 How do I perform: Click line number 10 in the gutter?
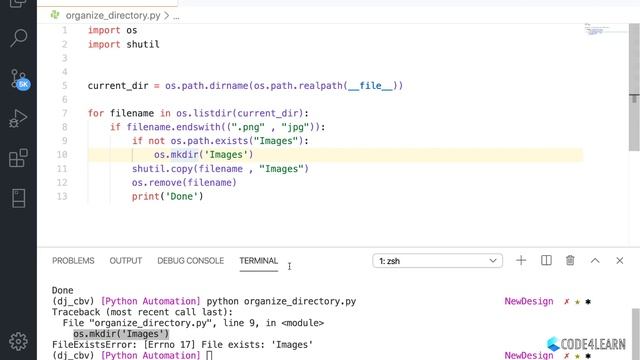point(62,155)
